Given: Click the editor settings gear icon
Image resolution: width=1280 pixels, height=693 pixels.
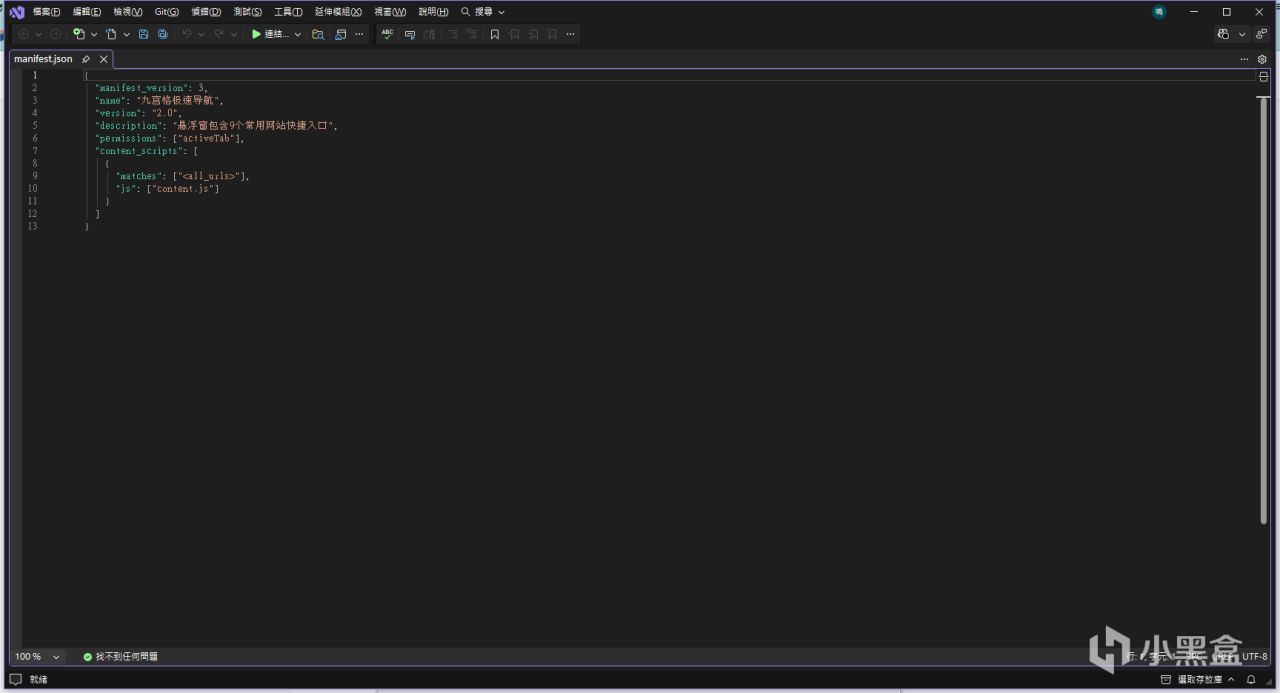Looking at the screenshot, I should point(1262,59).
